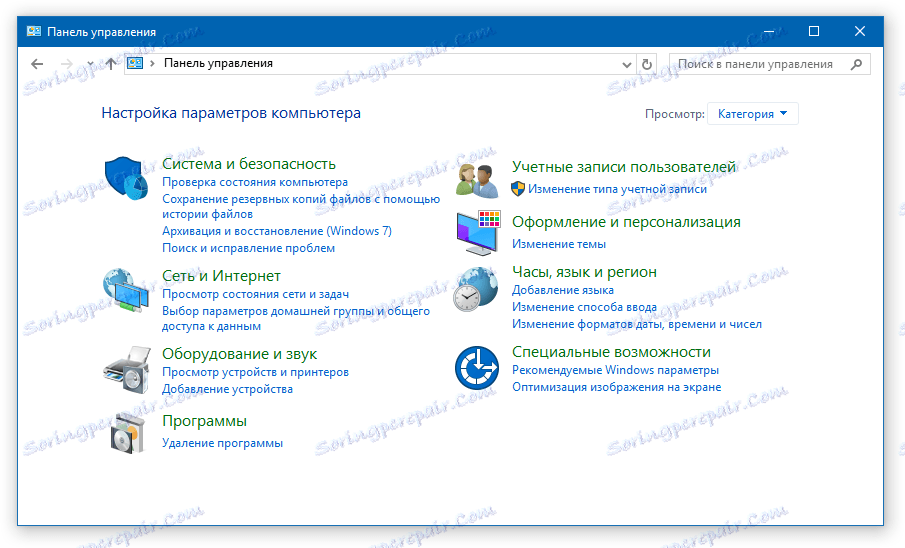Open the Программы disc box icon
The image size is (905, 548).
click(x=127, y=434)
